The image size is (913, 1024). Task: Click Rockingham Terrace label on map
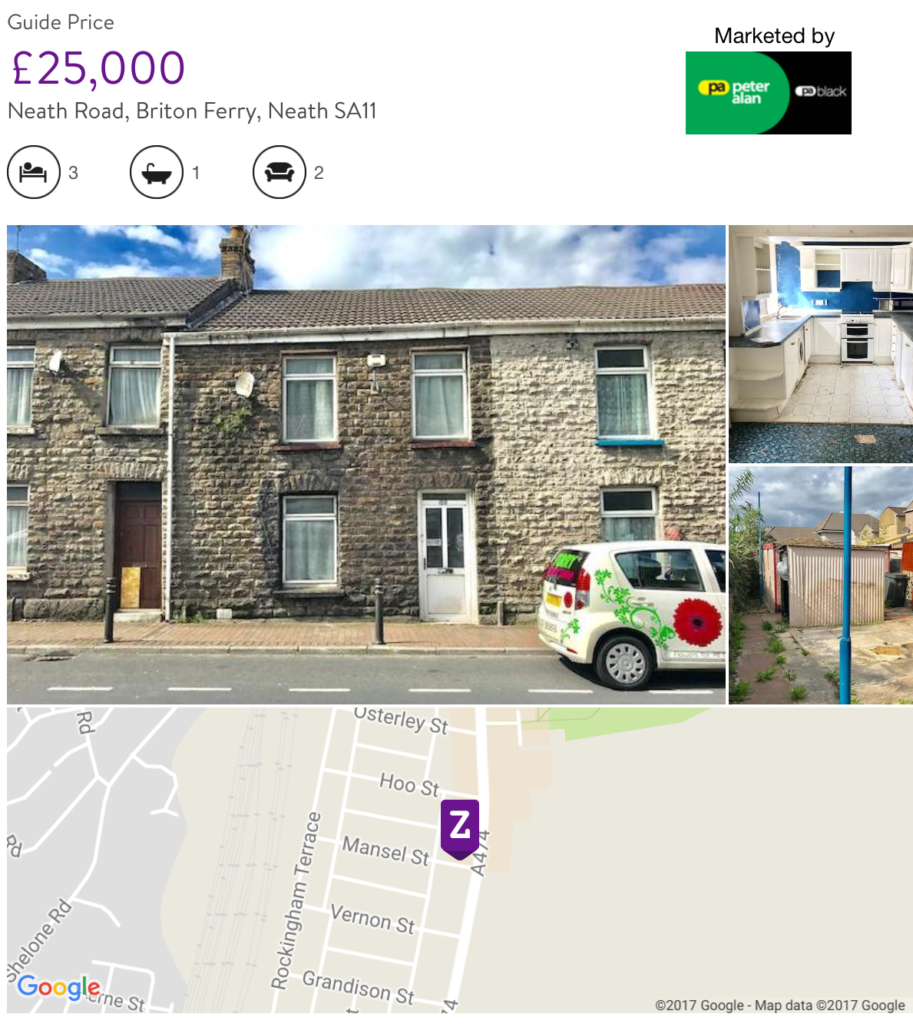point(296,901)
